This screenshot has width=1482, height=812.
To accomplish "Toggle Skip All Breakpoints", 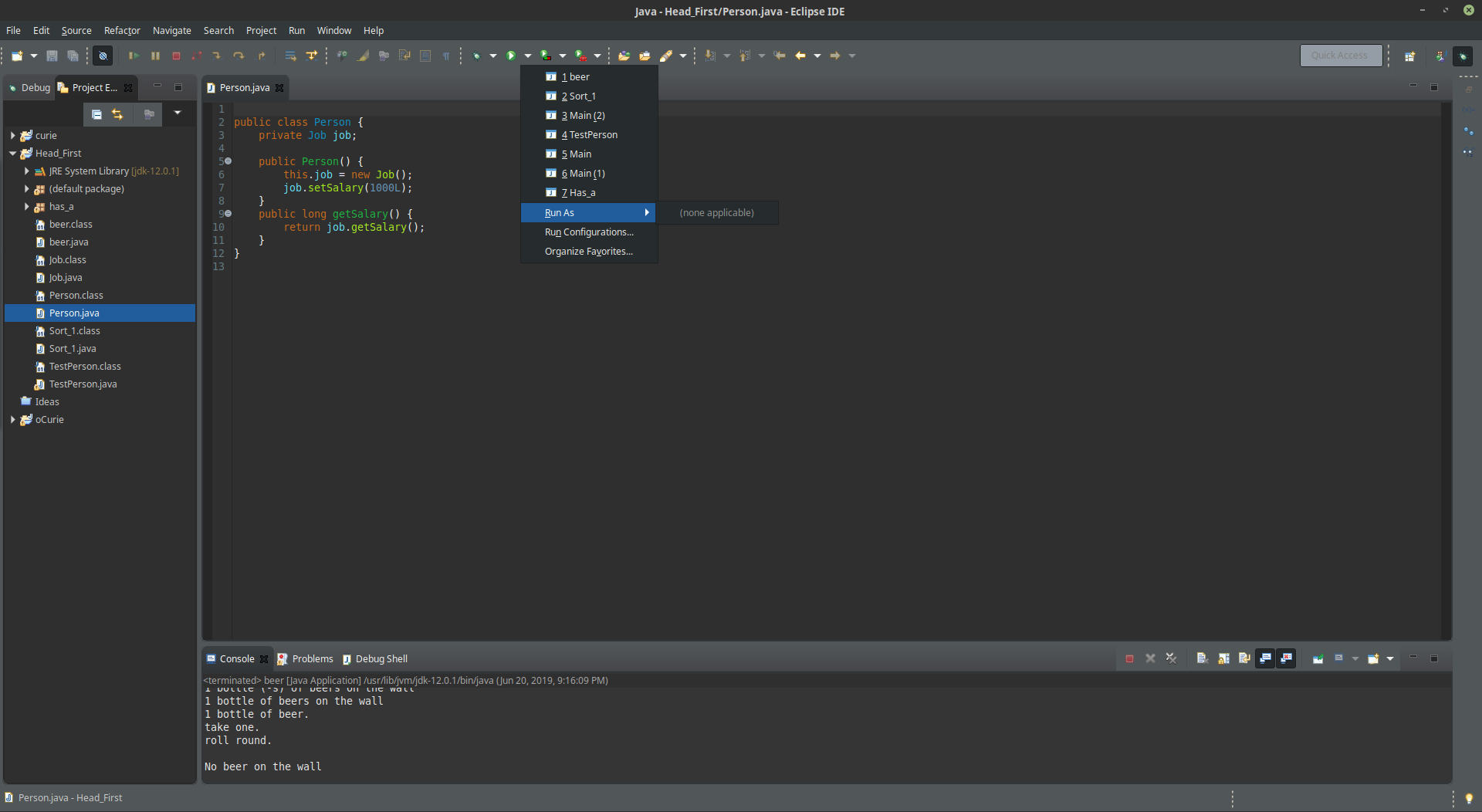I will pos(103,56).
